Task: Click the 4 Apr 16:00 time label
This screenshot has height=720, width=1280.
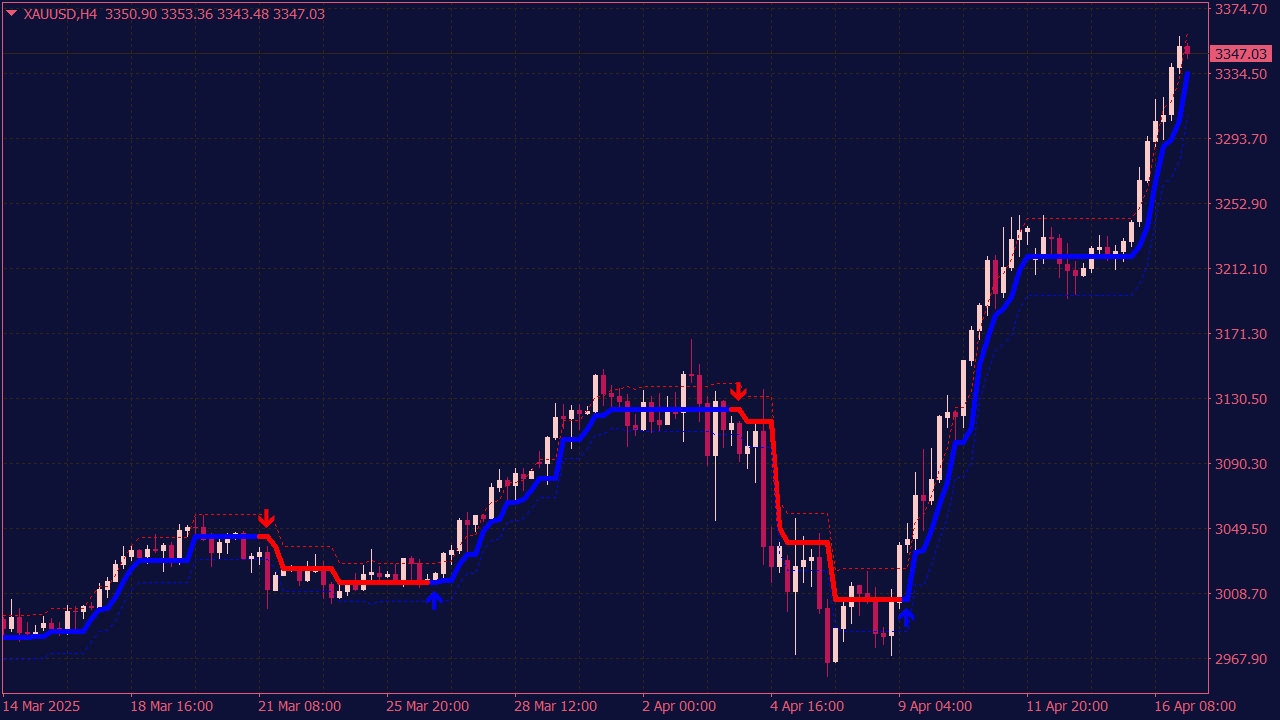Action: click(808, 706)
